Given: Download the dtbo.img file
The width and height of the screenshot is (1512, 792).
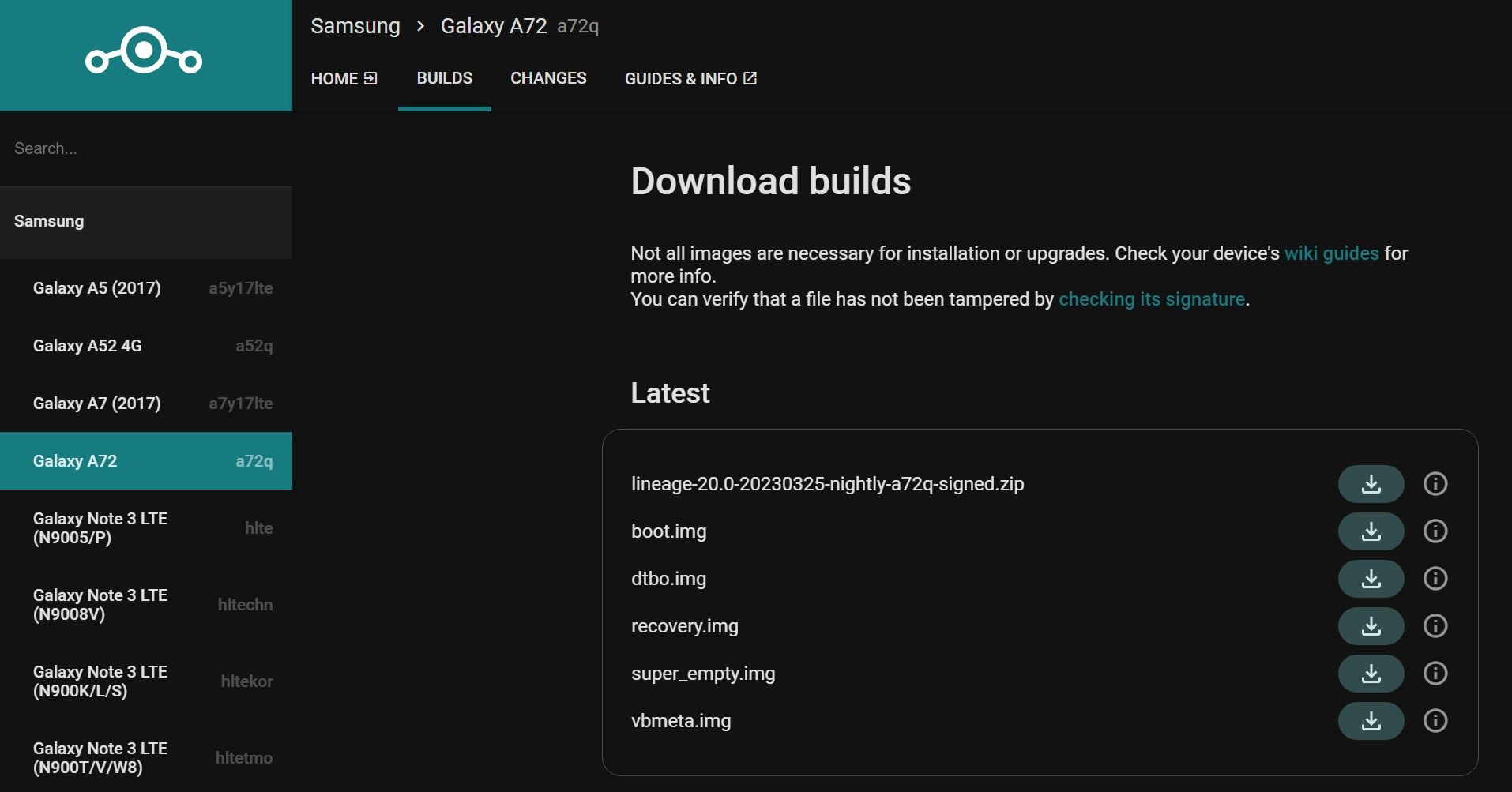Looking at the screenshot, I should coord(1371,578).
